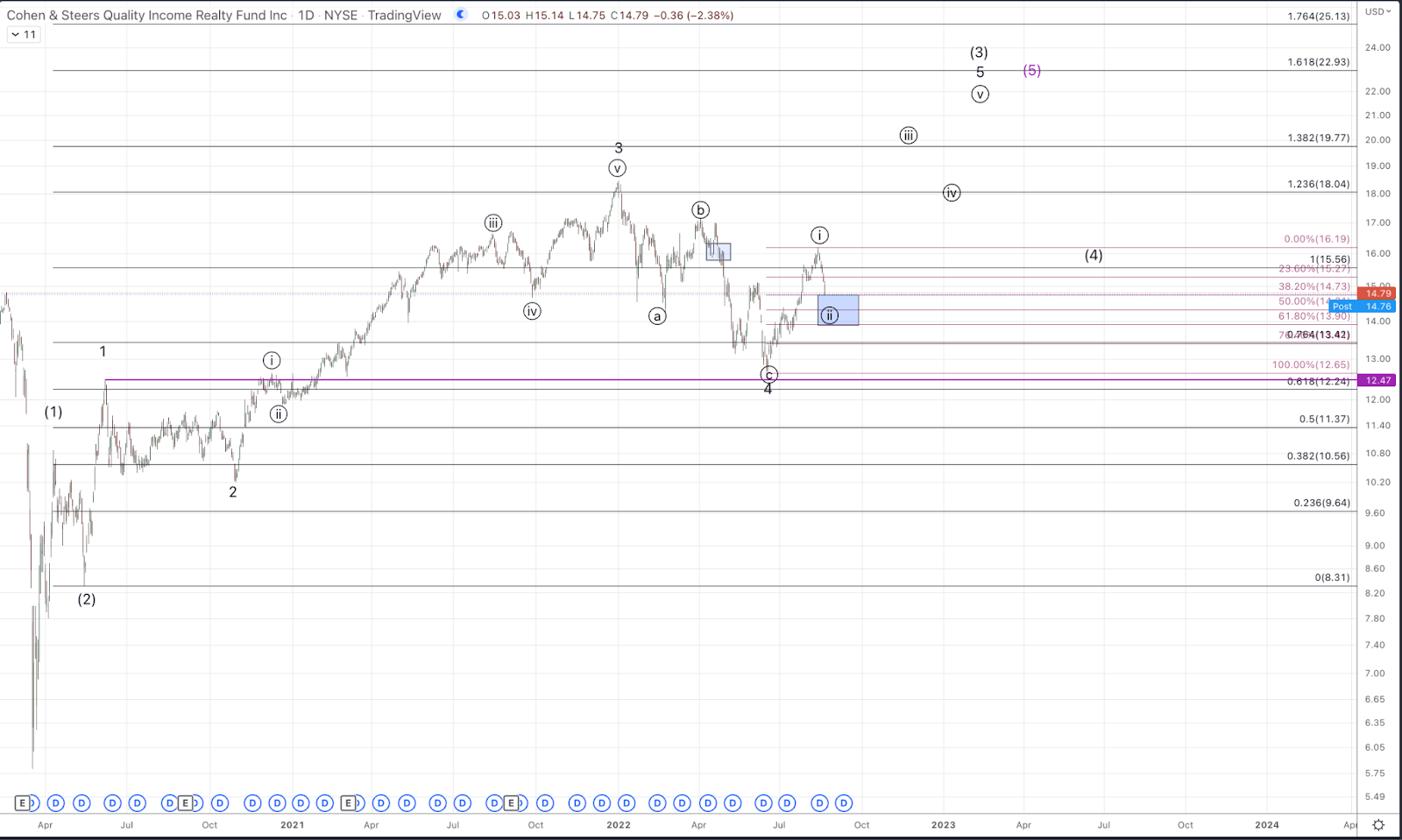The image size is (1402, 840).
Task: Click the small blue rectangle below wave b
Action: coord(719,252)
